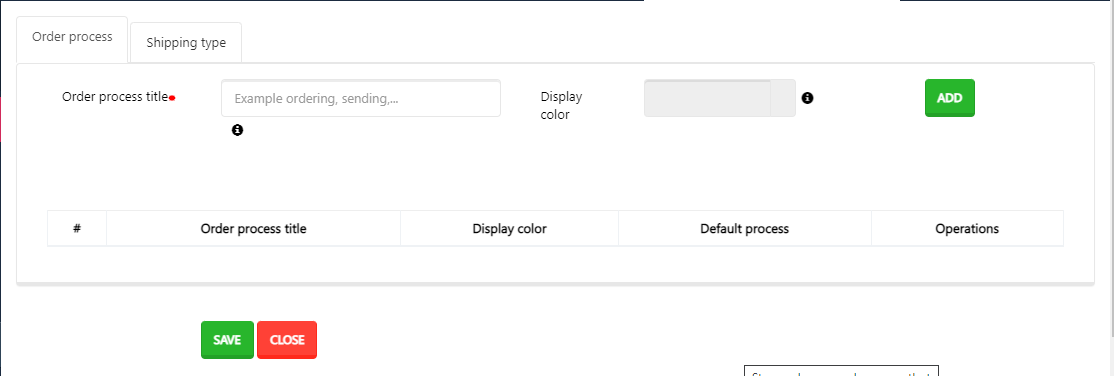1114x376 pixels.
Task: Click the info icon below the title field
Action: click(x=237, y=130)
